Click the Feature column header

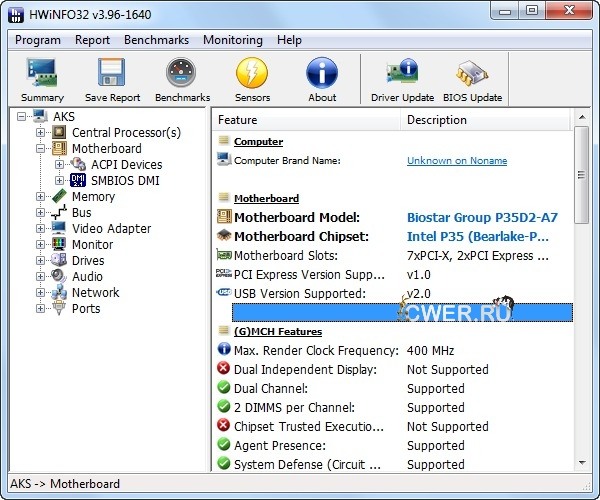tap(306, 120)
